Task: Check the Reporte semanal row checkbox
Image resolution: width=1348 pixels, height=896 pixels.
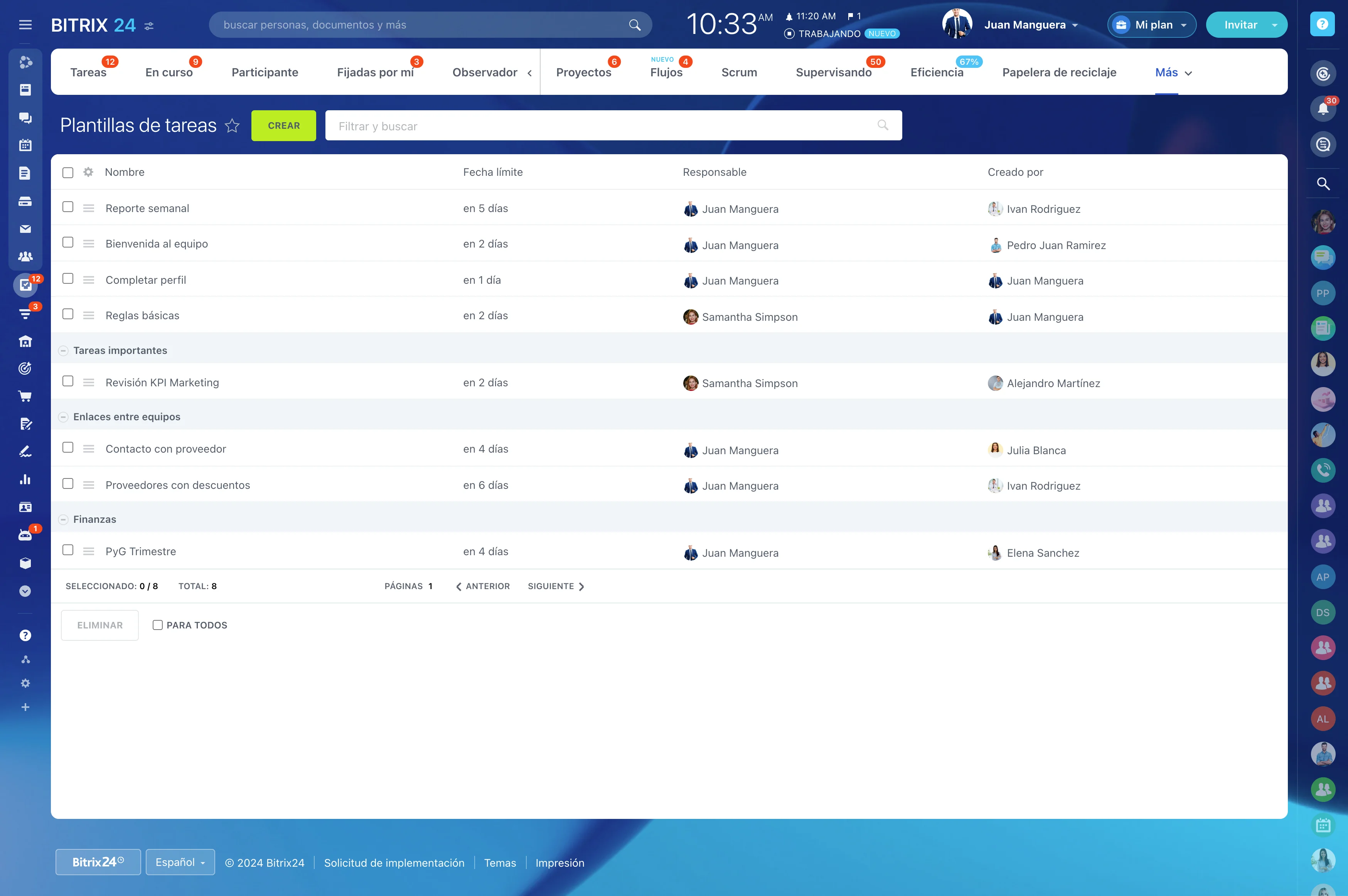Action: click(68, 207)
